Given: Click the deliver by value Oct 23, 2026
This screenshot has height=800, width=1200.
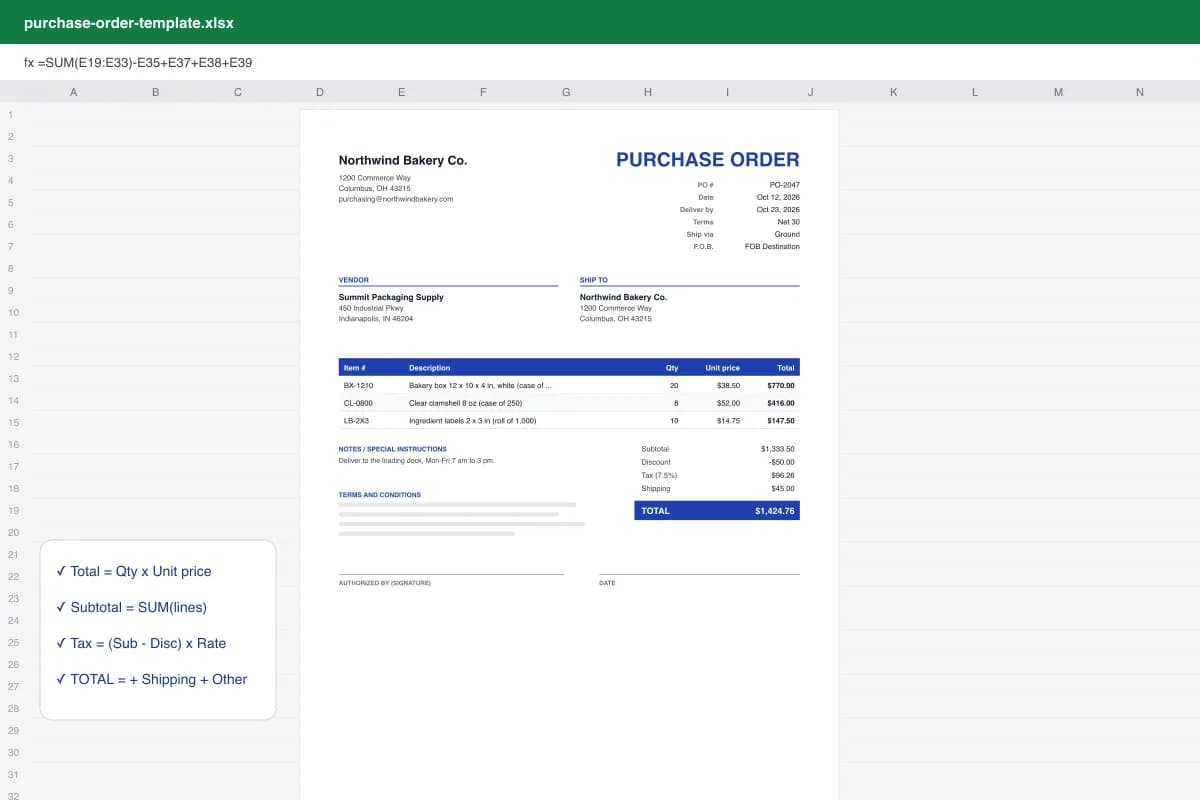Looking at the screenshot, I should (x=778, y=209).
